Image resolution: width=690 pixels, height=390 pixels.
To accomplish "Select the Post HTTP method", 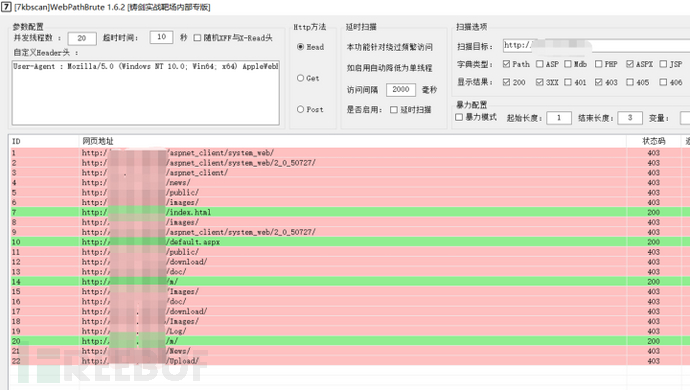I will pyautogui.click(x=301, y=109).
